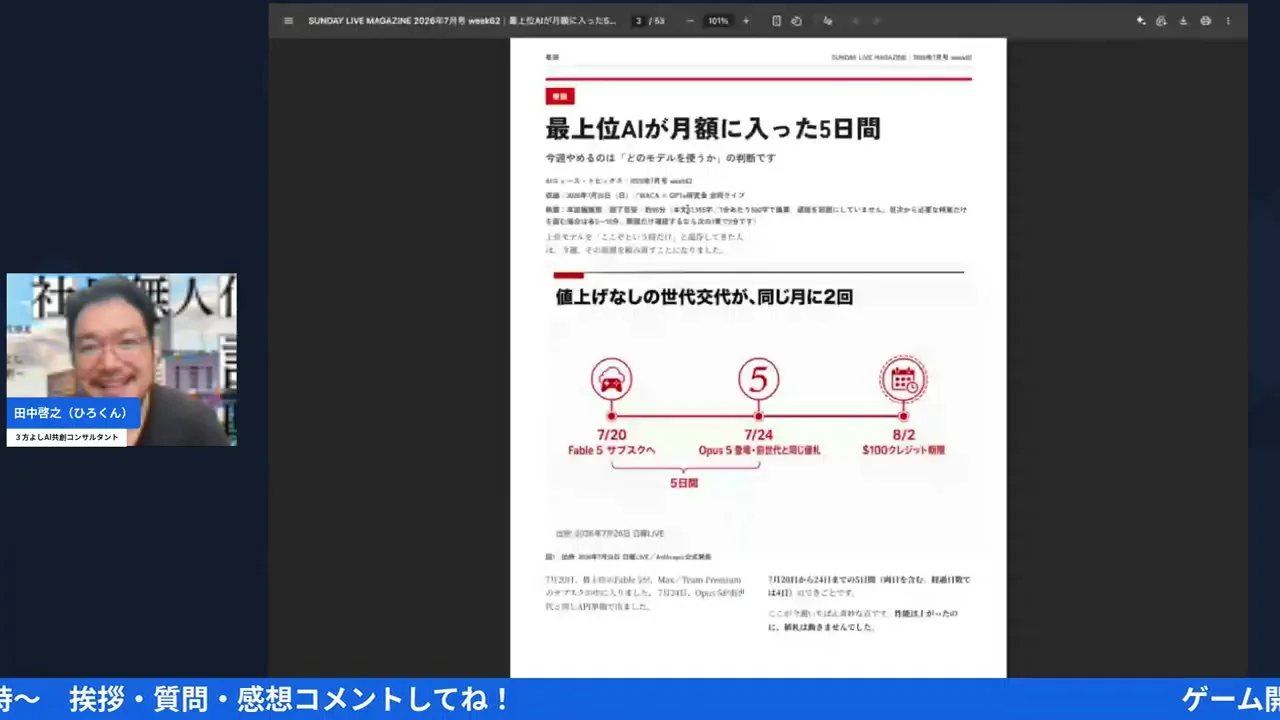Click the red tag above the headline

coord(559,96)
